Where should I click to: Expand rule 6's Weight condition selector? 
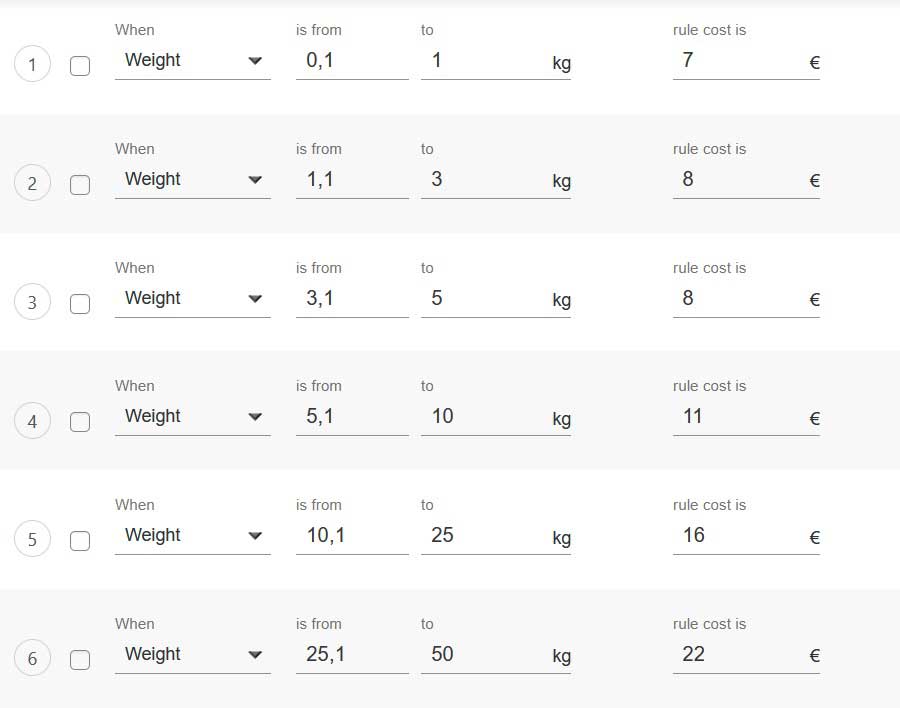coord(192,655)
